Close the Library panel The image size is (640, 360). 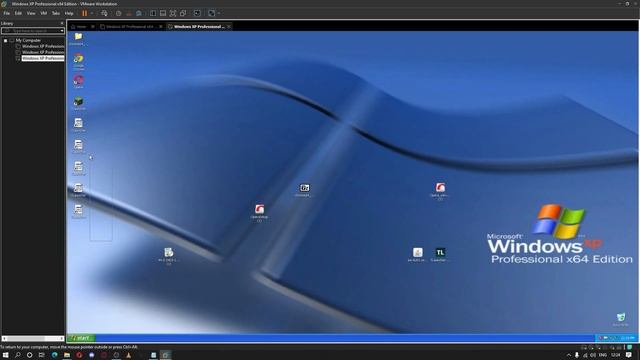[62, 23]
